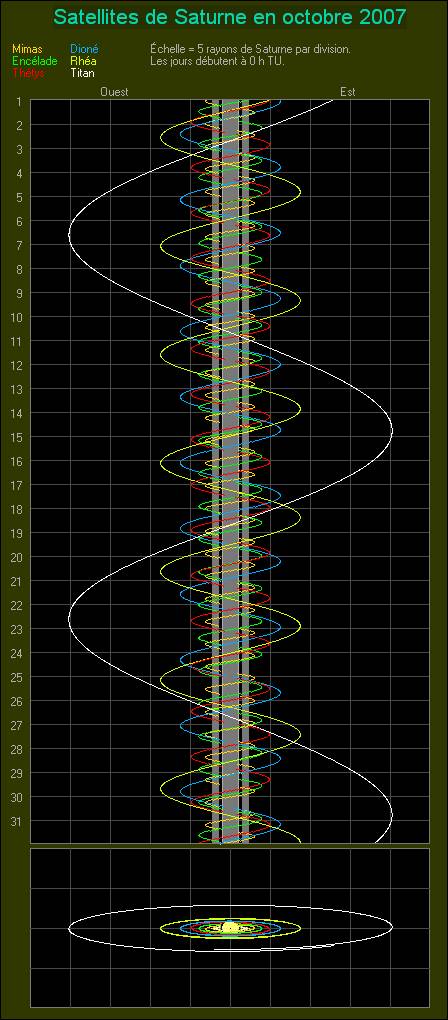This screenshot has height=1020, width=448.
Task: Click the Est axis label
Action: tap(348, 92)
